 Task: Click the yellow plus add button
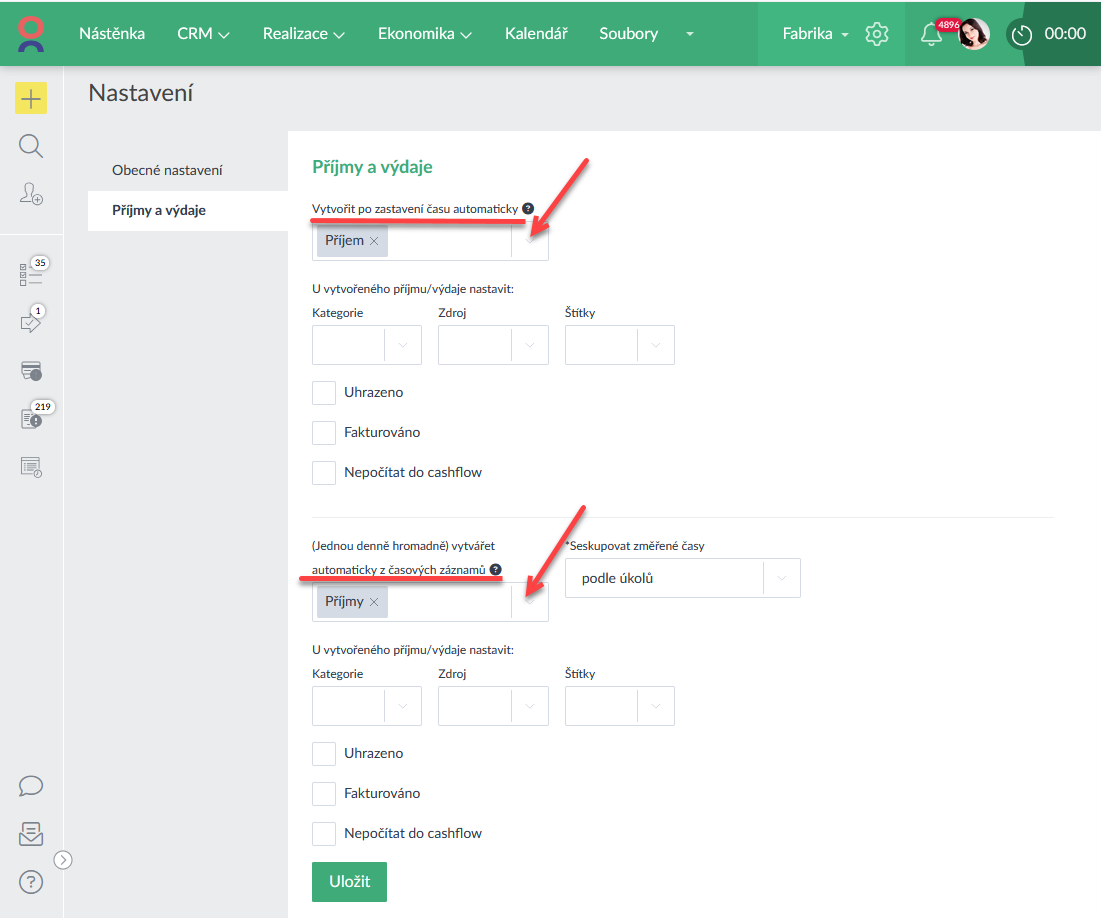coord(31,98)
